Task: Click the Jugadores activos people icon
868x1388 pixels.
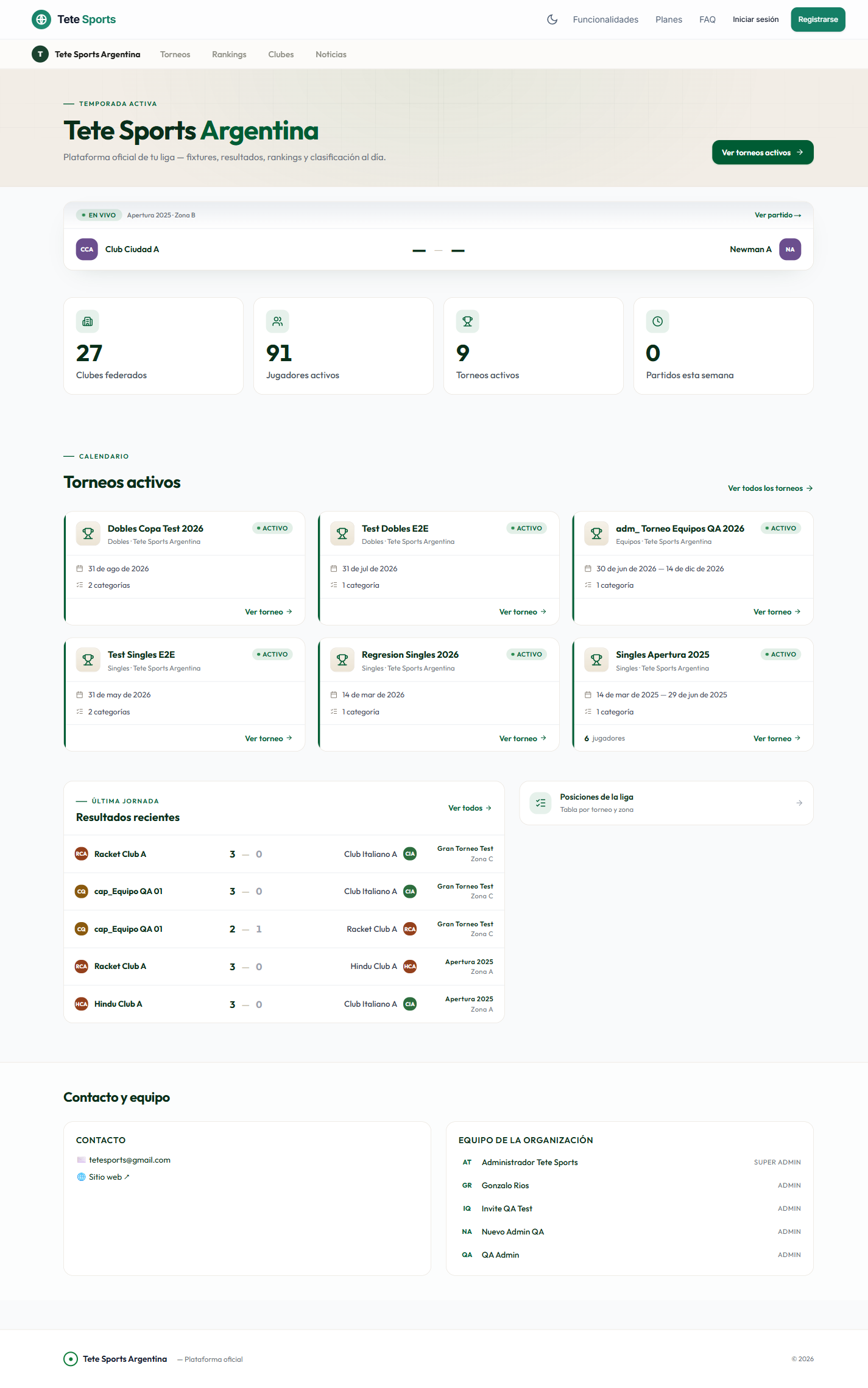Action: tap(278, 322)
